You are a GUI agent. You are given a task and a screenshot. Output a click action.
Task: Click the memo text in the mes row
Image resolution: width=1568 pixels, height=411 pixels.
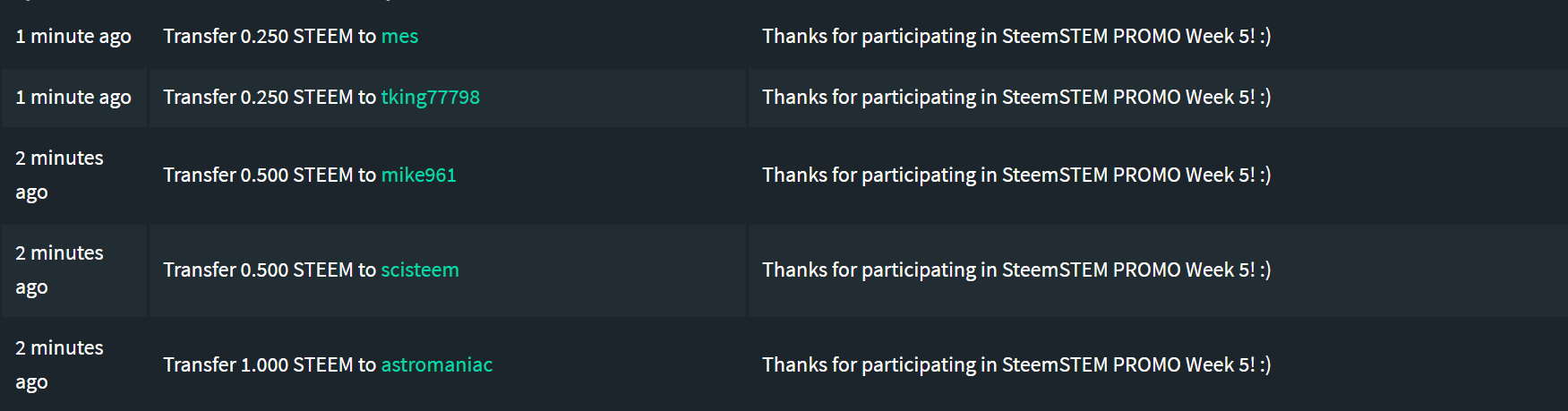coord(1016,37)
